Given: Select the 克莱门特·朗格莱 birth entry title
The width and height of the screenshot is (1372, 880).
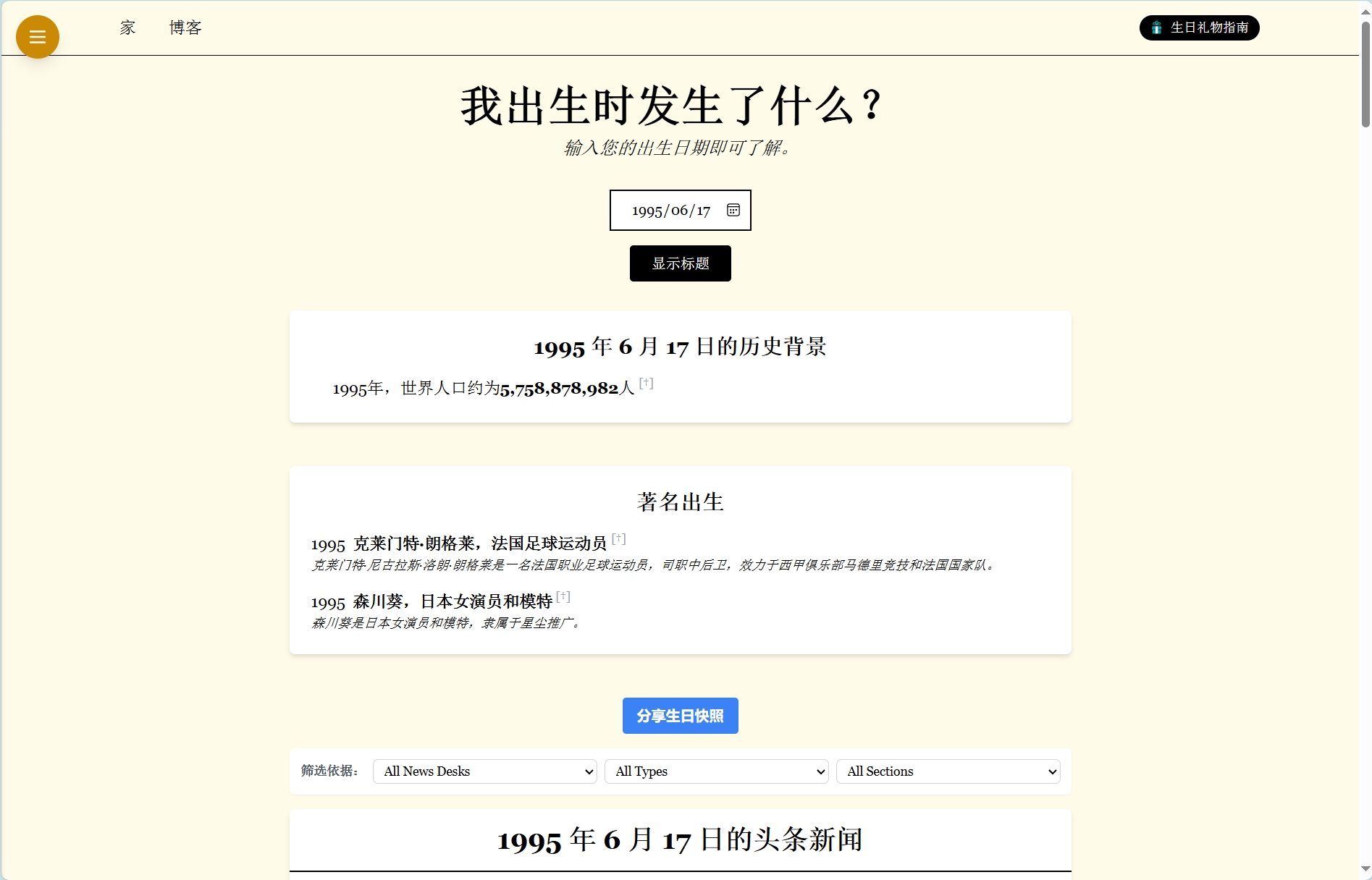Looking at the screenshot, I should pos(479,543).
